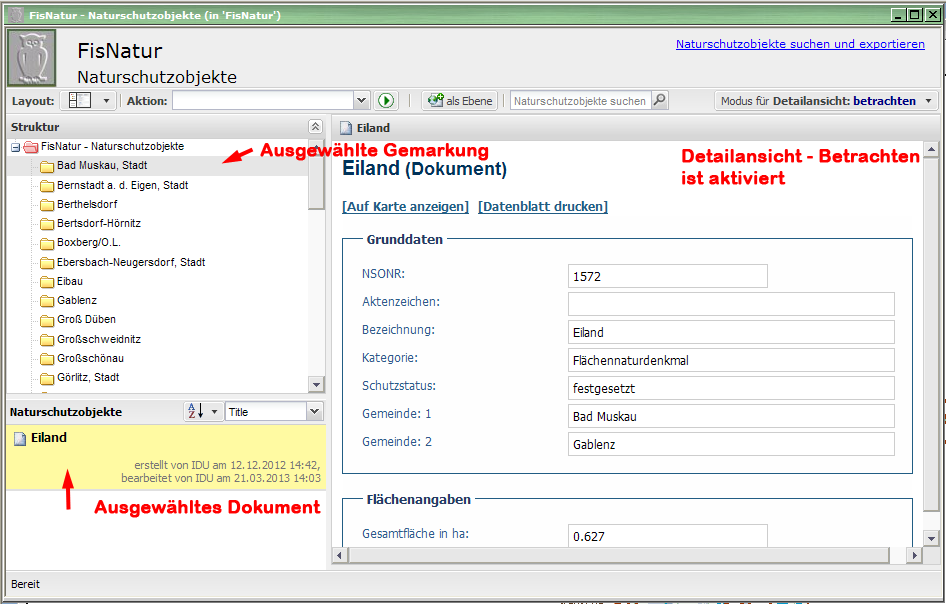Click the owl logo of FisNatur
946x604 pixels.
(32, 58)
